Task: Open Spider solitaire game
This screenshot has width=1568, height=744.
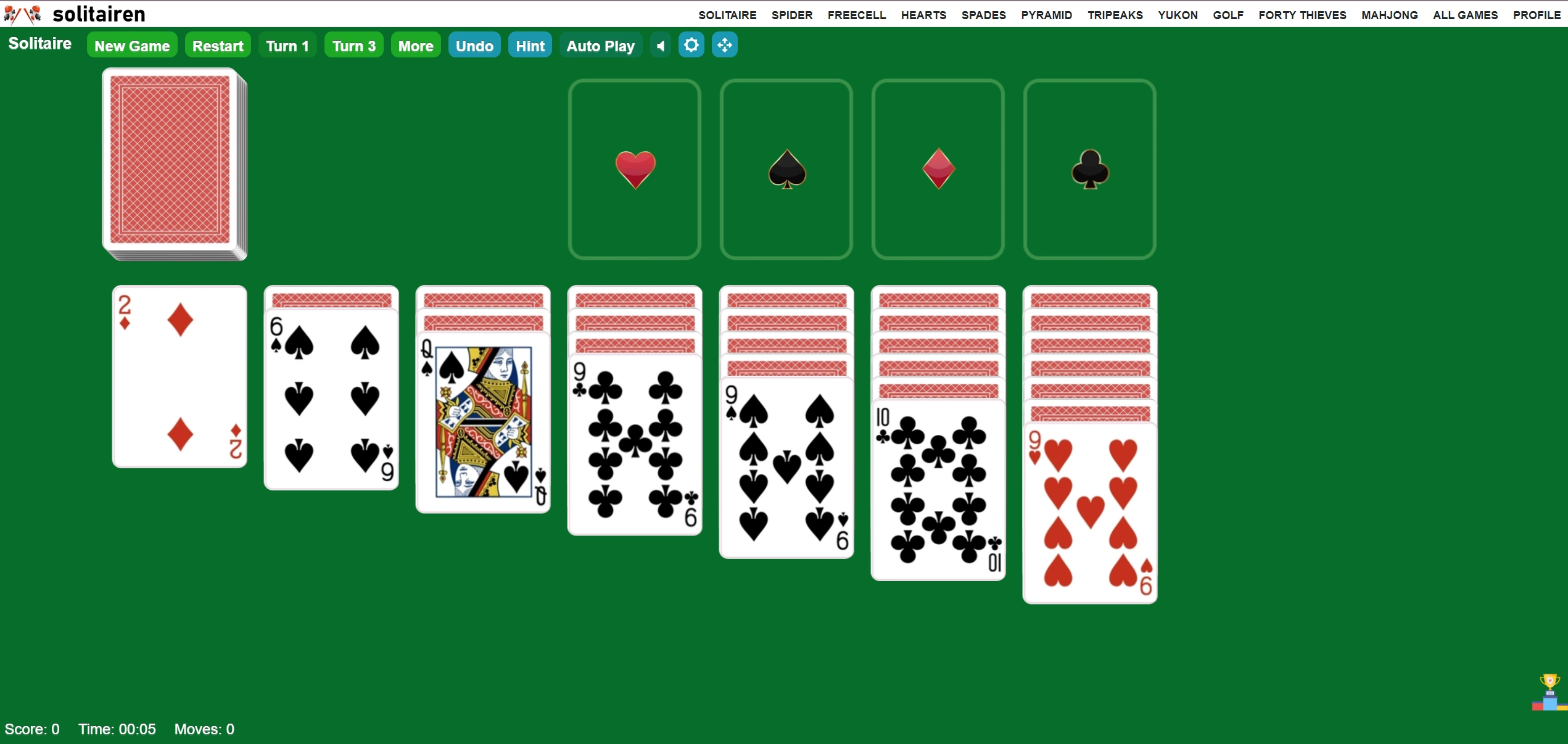Action: pos(790,15)
